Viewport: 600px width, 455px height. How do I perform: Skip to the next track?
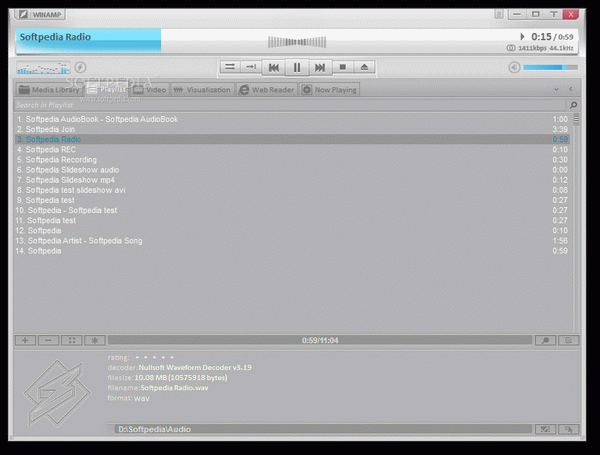click(320, 68)
